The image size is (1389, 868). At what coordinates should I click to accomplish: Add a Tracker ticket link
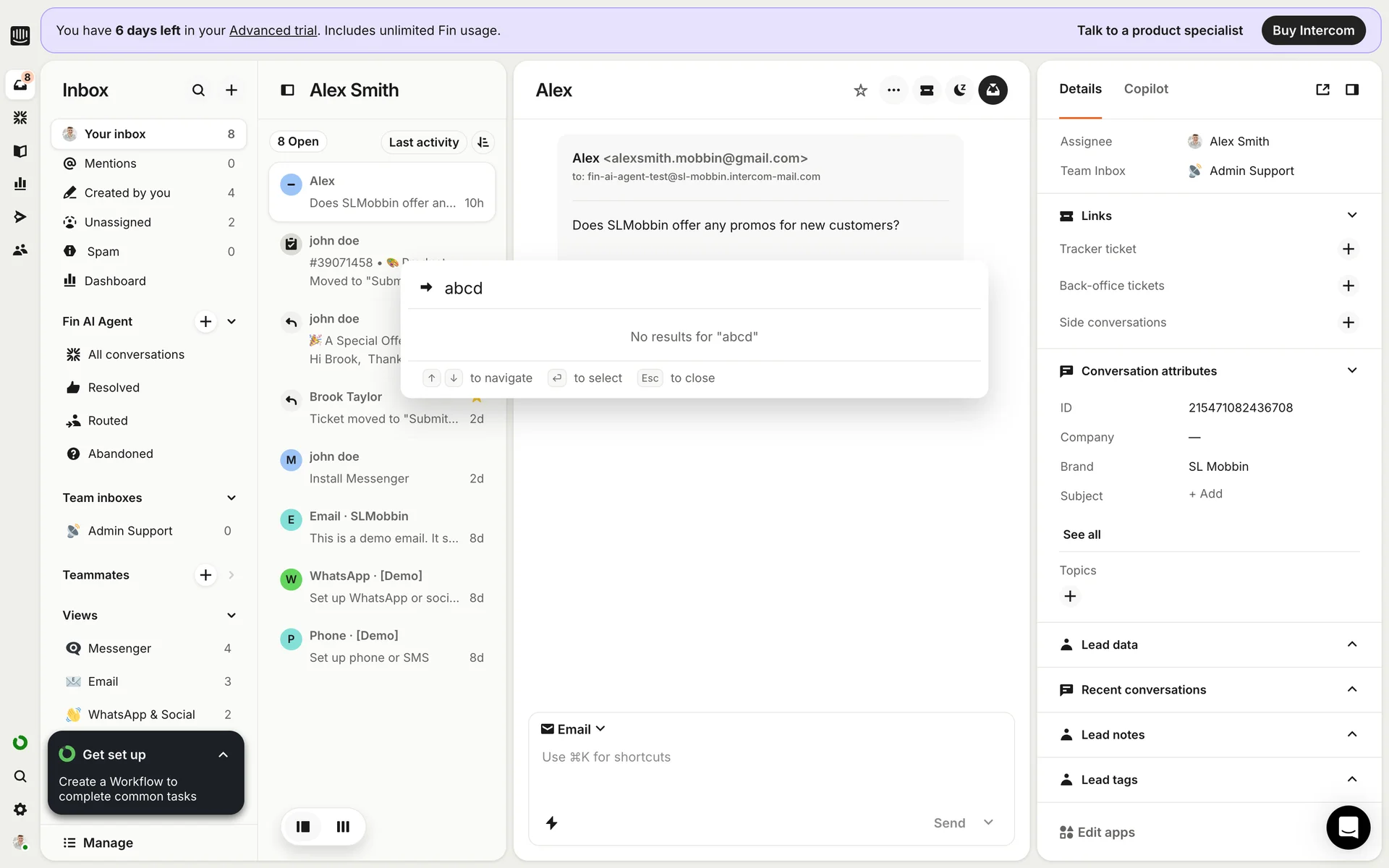[x=1348, y=249]
